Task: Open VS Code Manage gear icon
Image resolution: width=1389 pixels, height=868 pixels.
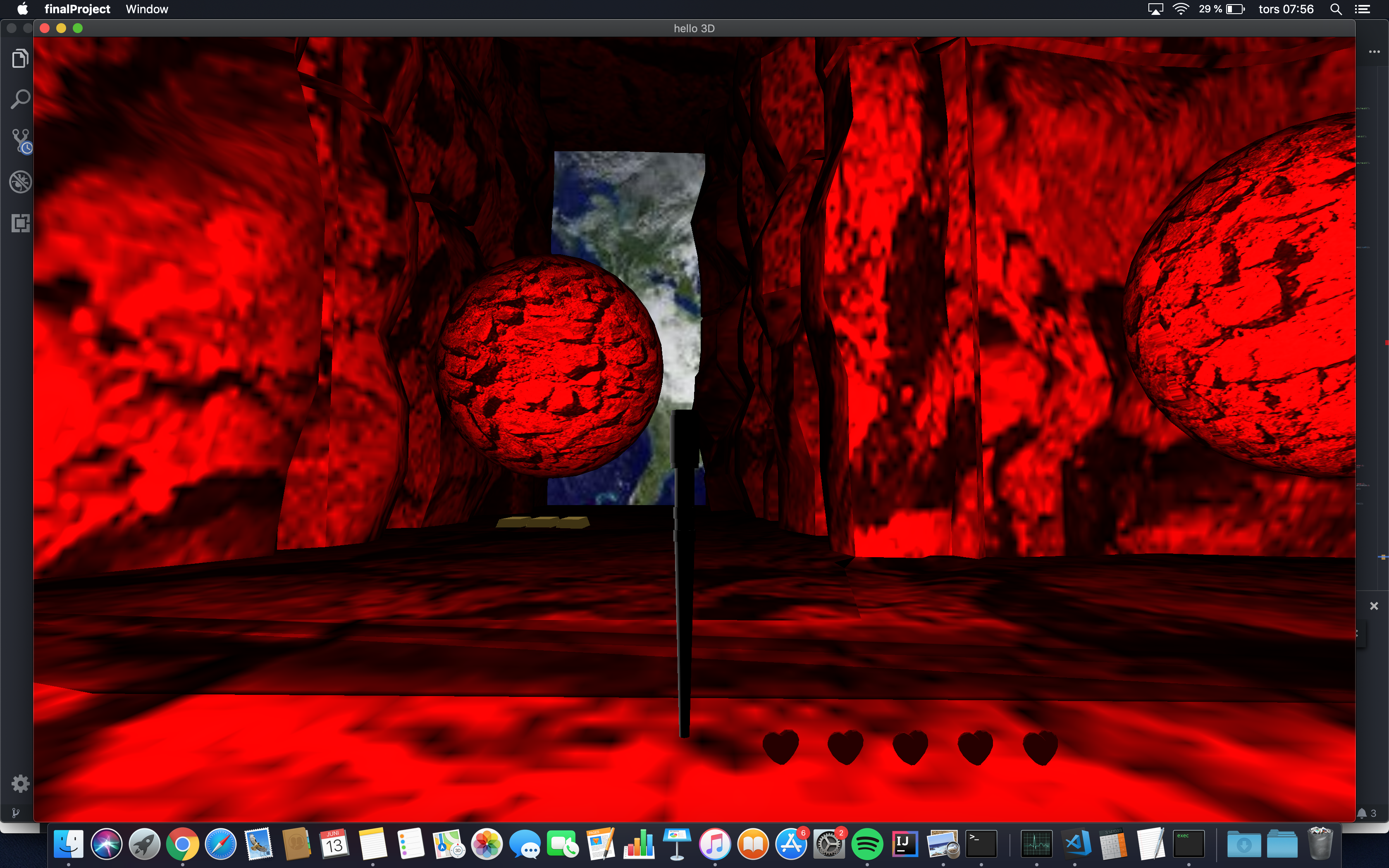Action: [x=20, y=784]
